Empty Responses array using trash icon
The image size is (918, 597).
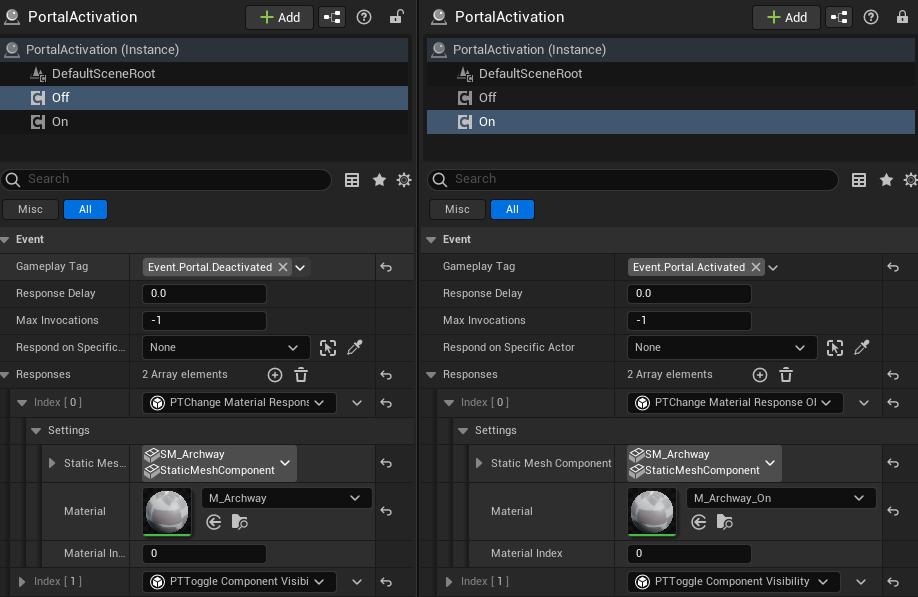pyautogui.click(x=301, y=374)
